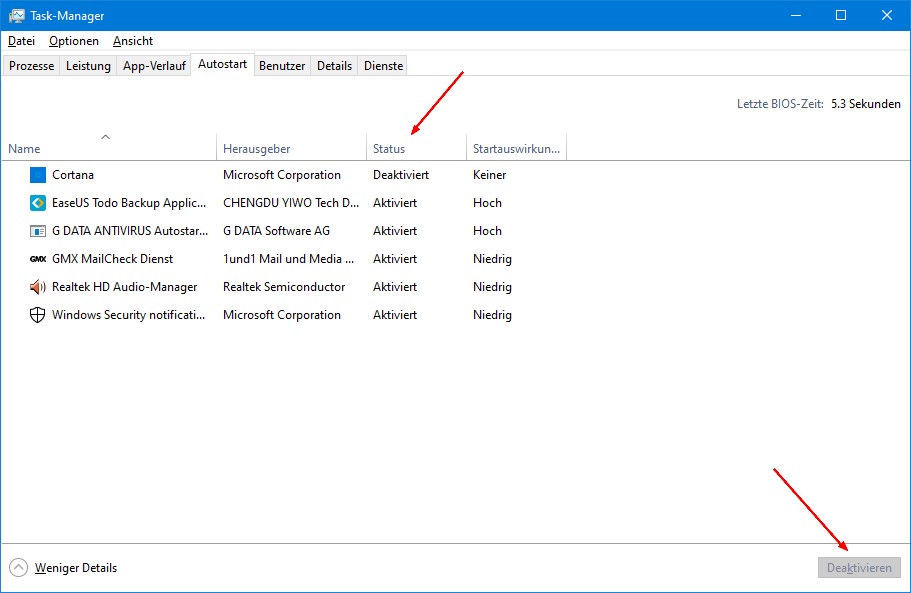Open the Optionen menu
911x593 pixels.
[74, 41]
